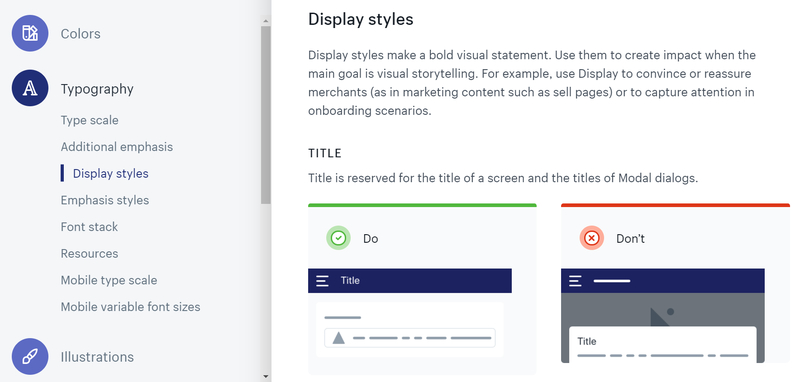Click Title text in Don't modal card

587,341
